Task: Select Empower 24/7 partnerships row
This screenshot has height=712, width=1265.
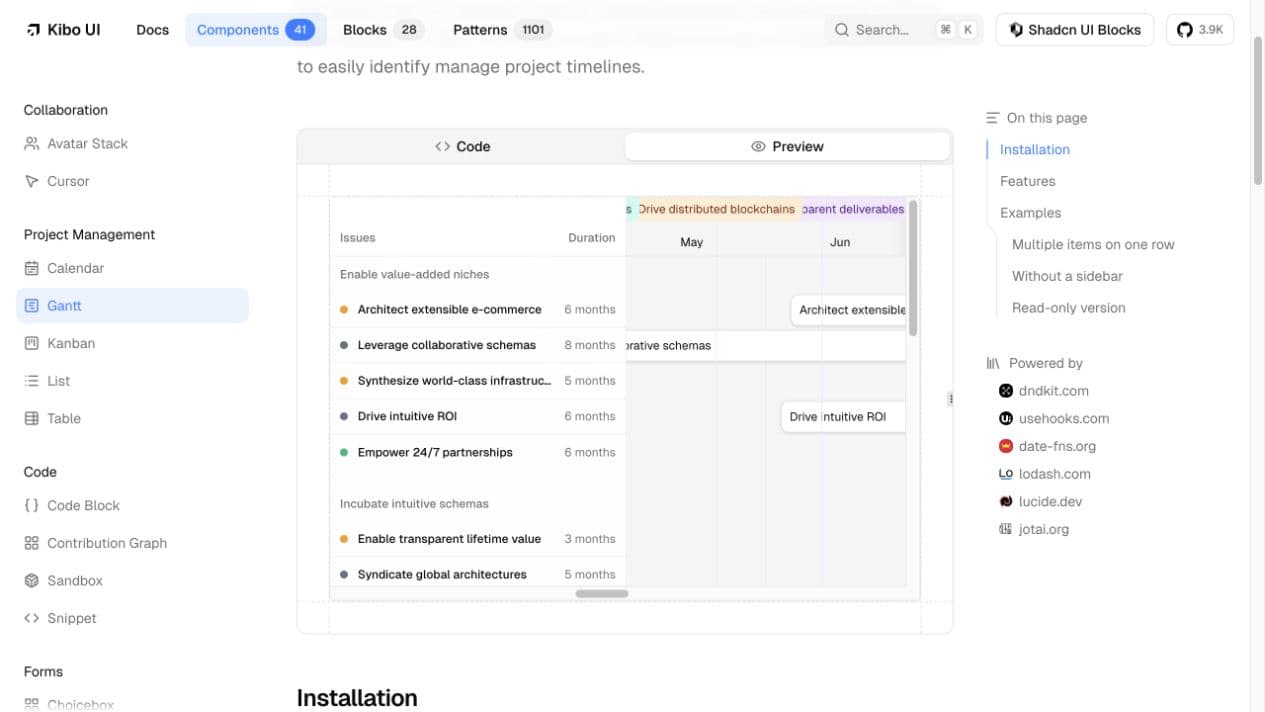Action: click(x=477, y=453)
